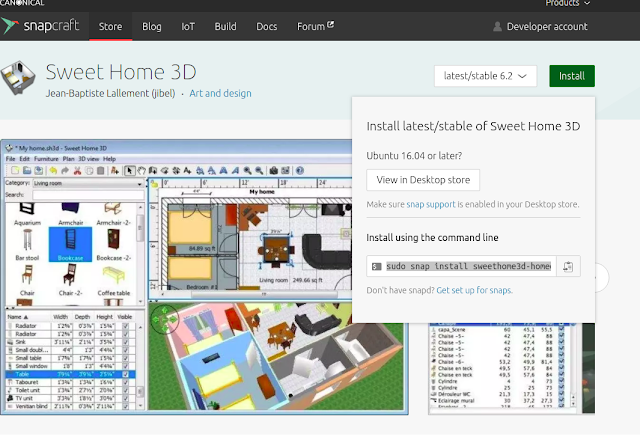Open the Docs nav item
Screen dimensions: 640x446
pyautogui.click(x=267, y=27)
